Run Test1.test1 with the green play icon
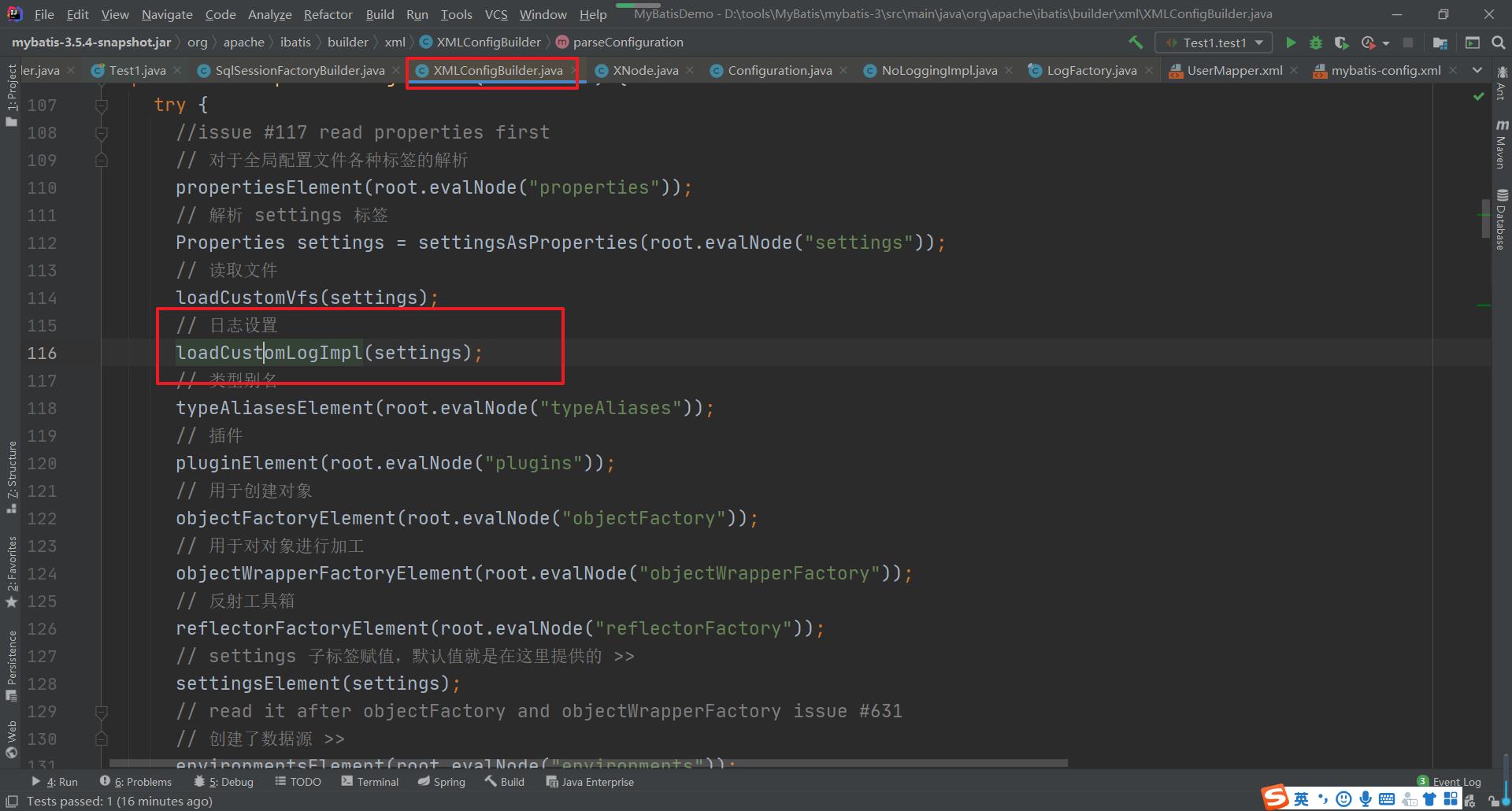Image resolution: width=1512 pixels, height=811 pixels. point(1291,43)
